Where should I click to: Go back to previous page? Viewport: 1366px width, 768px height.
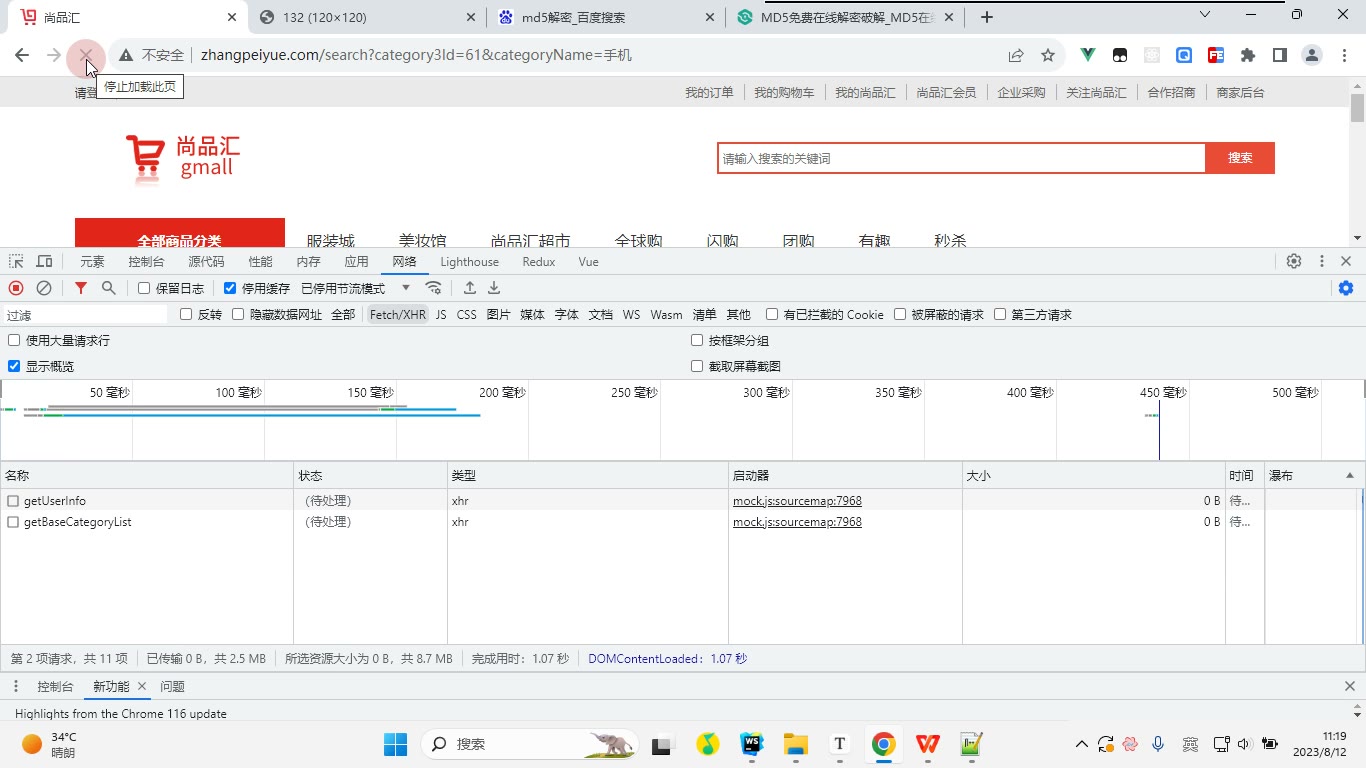(22, 56)
